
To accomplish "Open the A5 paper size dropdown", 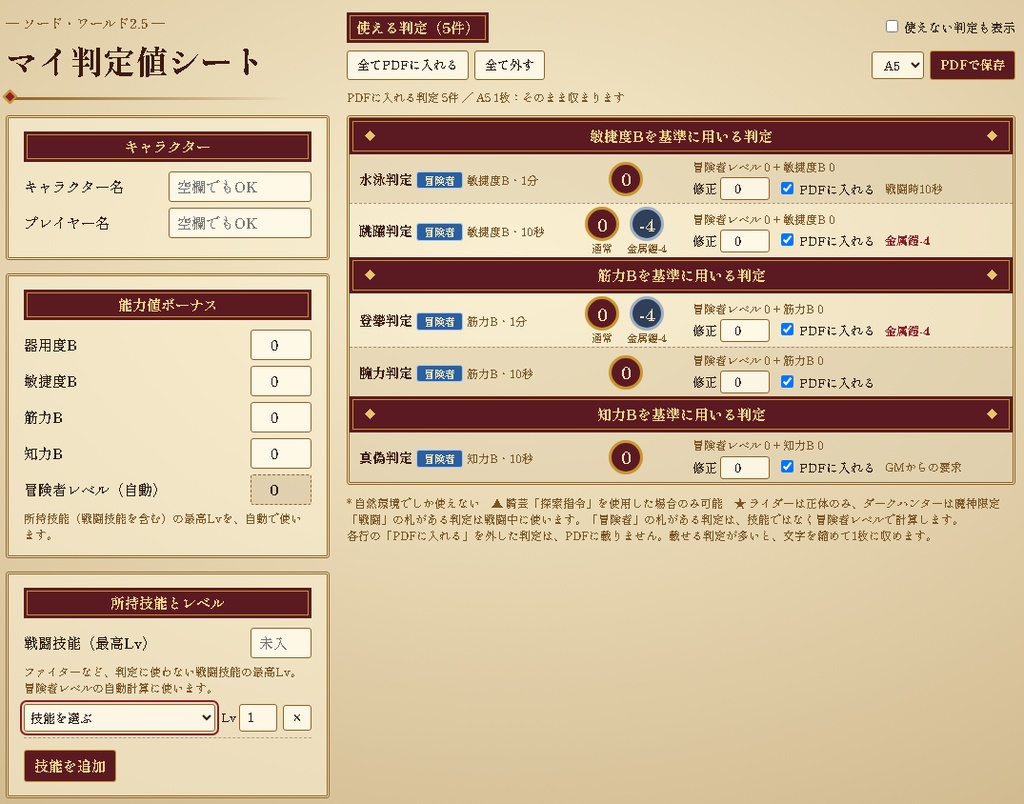I will coord(897,65).
